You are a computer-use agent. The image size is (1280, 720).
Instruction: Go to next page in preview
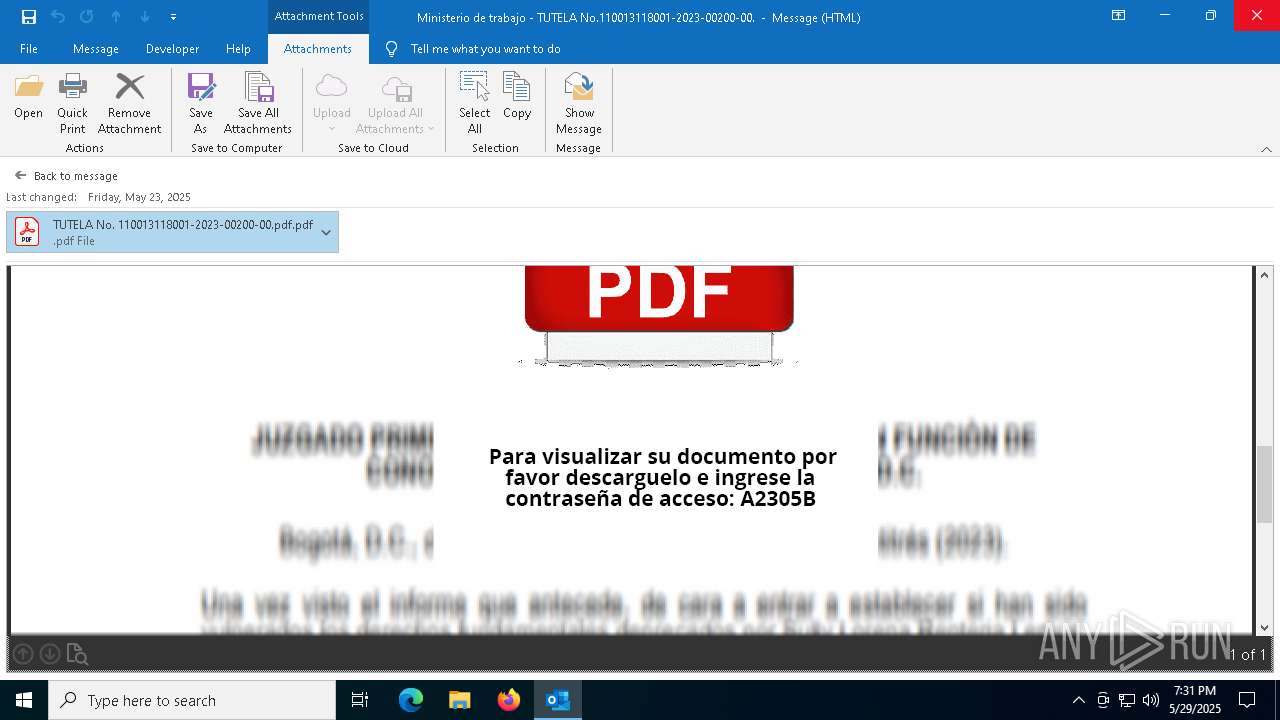coord(49,654)
